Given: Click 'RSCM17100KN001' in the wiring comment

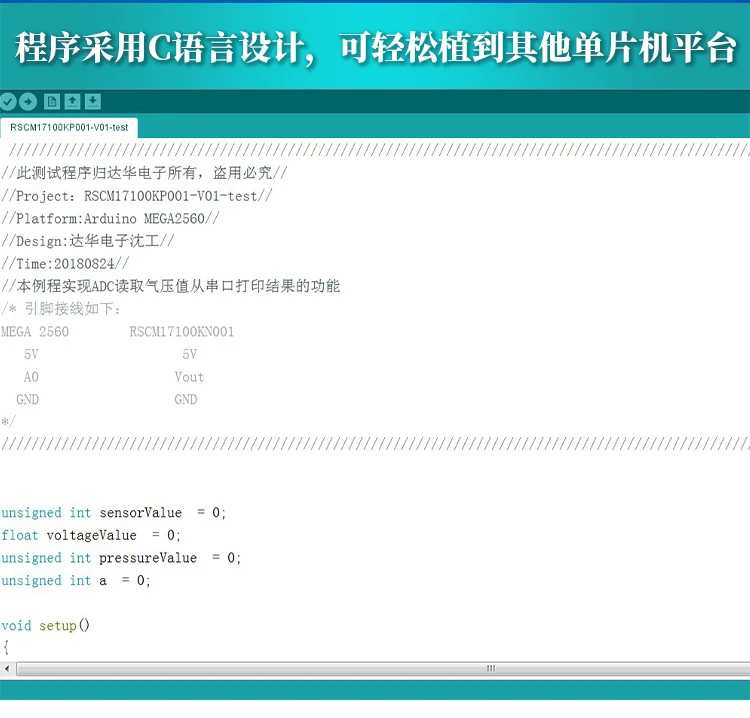Looking at the screenshot, I should [x=182, y=331].
